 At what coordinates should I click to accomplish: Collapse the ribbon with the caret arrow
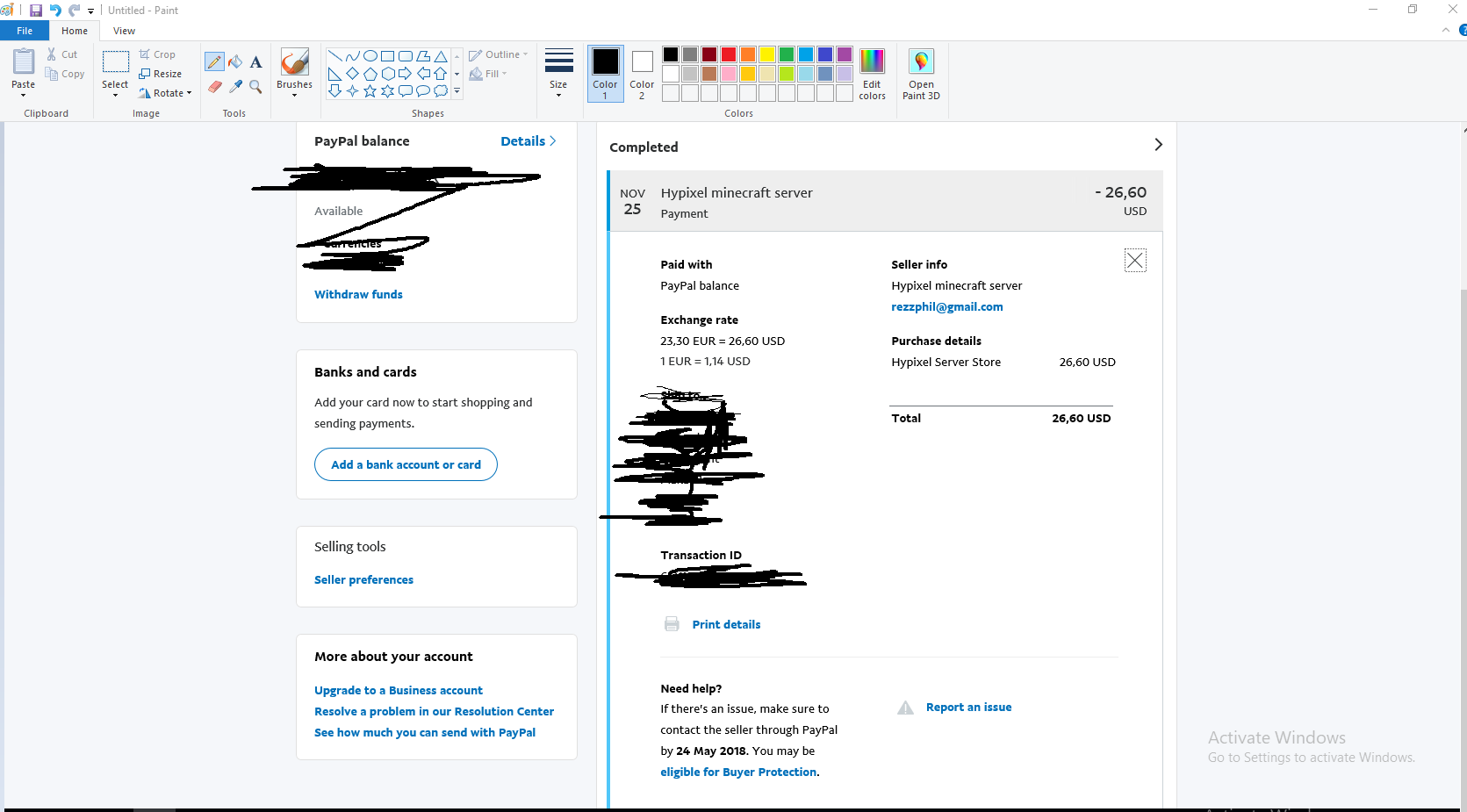click(x=1446, y=30)
